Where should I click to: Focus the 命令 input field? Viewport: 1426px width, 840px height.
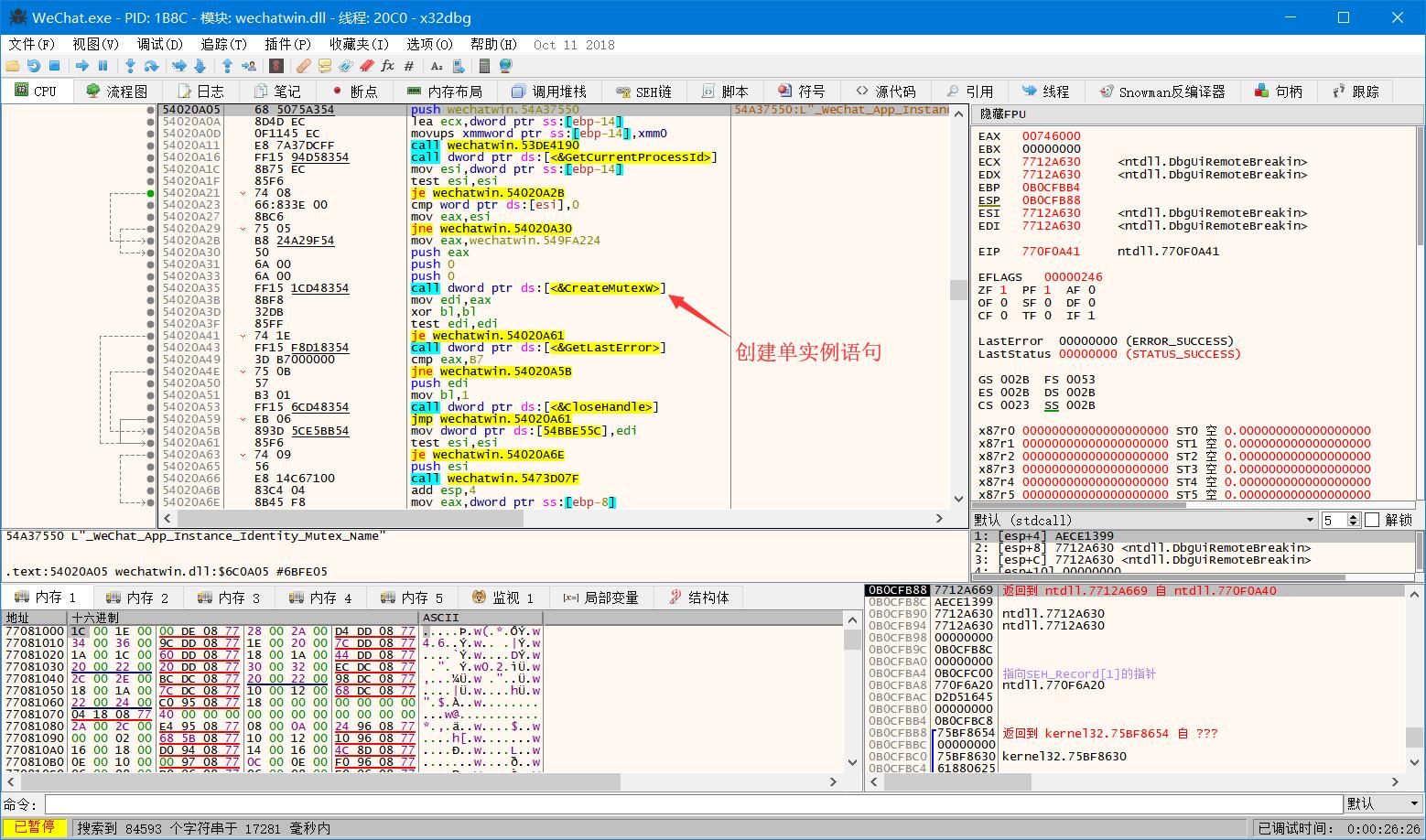692,803
